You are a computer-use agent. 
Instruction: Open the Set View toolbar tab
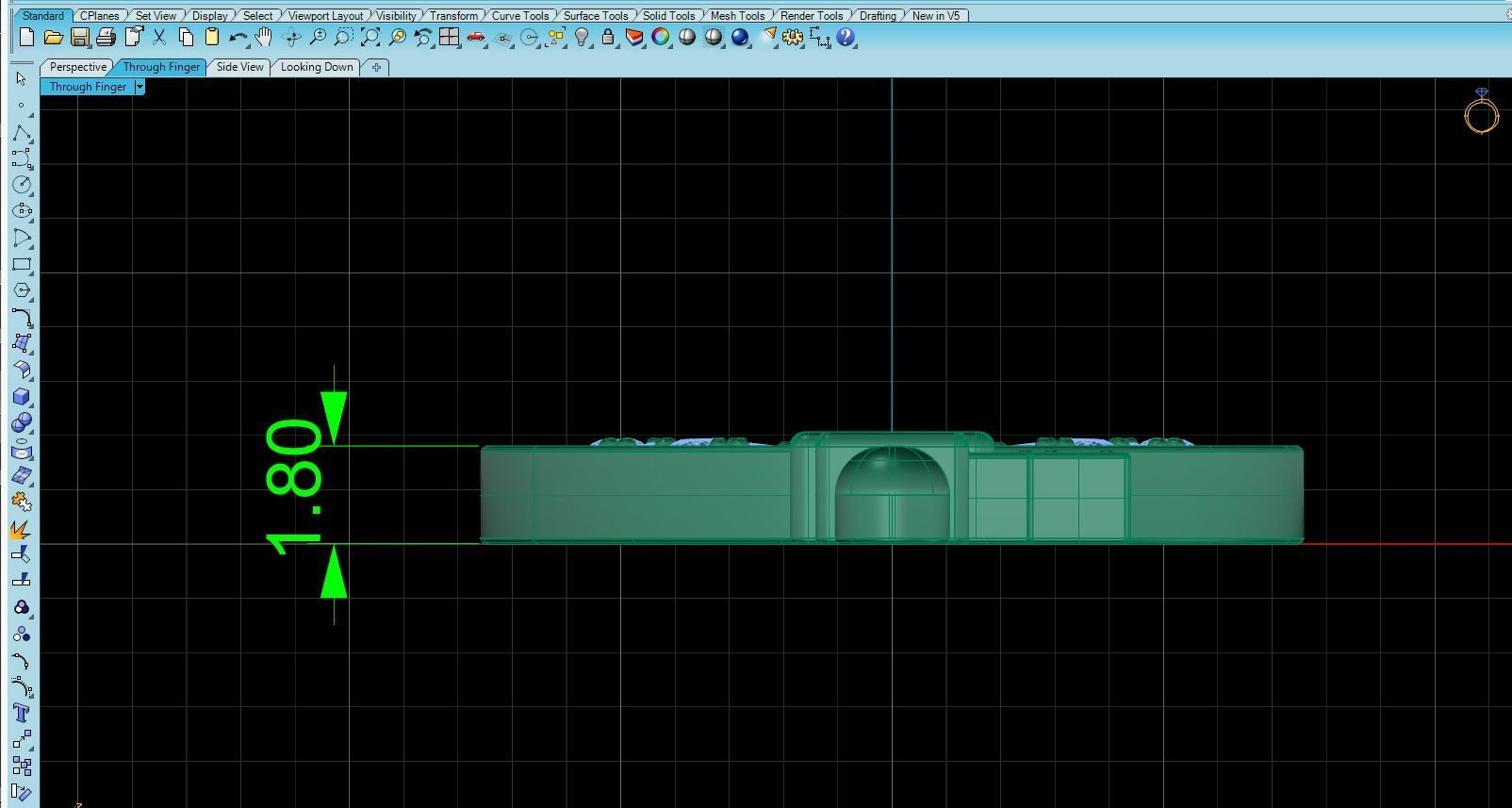coord(156,15)
